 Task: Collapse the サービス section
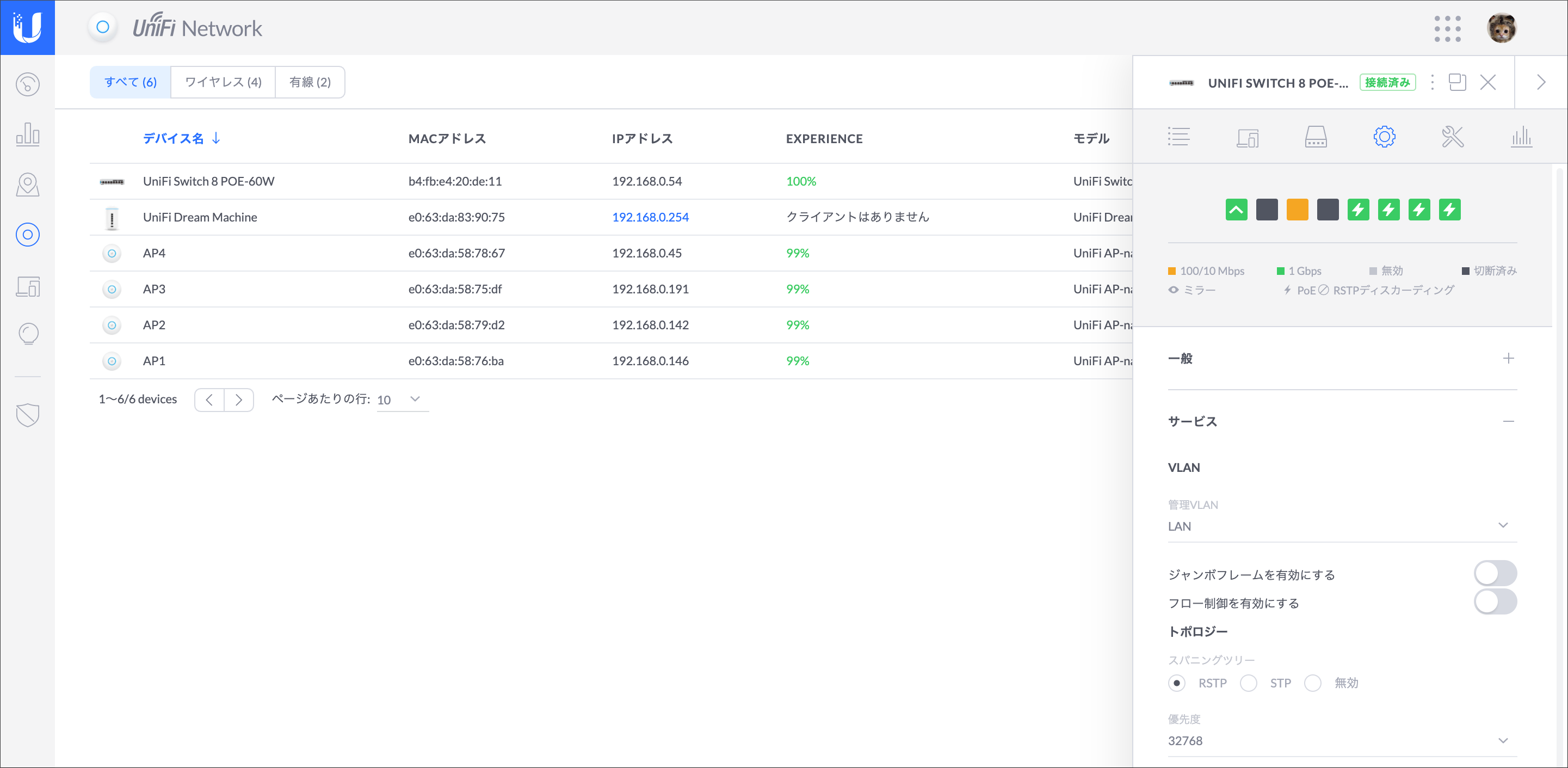[x=1508, y=421]
